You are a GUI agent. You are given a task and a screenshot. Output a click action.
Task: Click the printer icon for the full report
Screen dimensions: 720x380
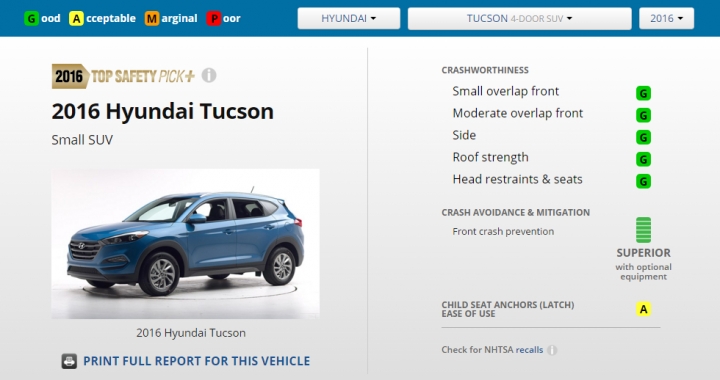69,361
